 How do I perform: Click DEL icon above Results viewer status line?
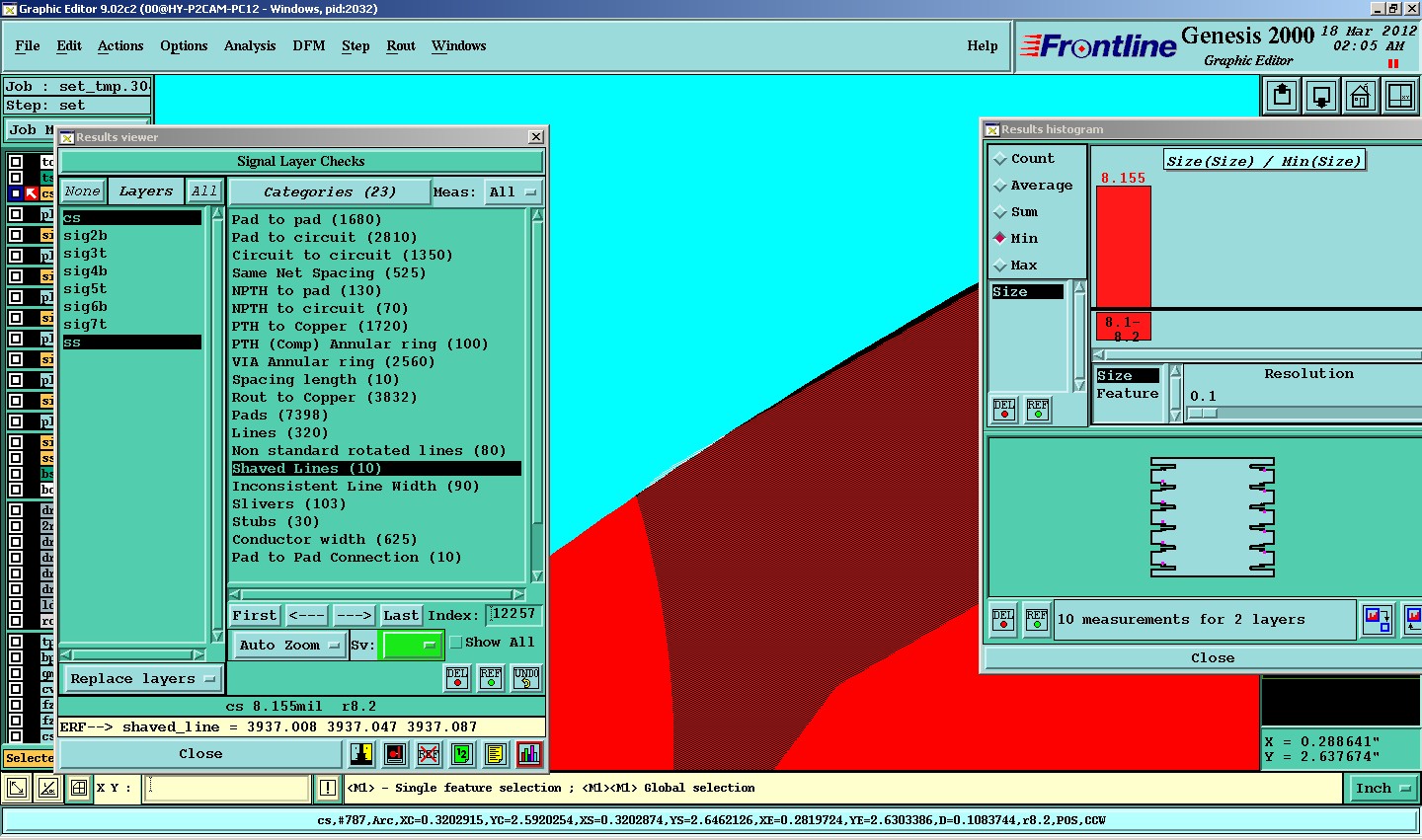click(x=457, y=678)
